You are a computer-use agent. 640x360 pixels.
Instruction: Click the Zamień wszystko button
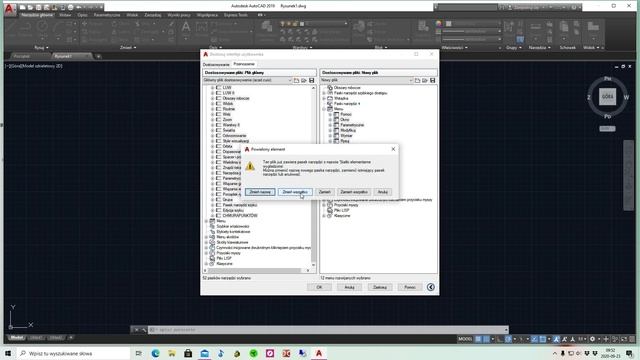click(354, 192)
